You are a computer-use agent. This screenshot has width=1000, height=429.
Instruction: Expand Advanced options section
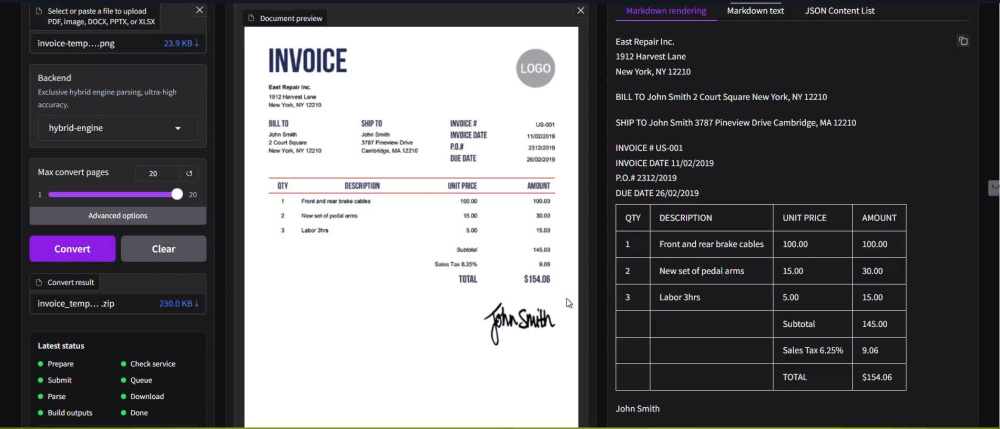118,215
